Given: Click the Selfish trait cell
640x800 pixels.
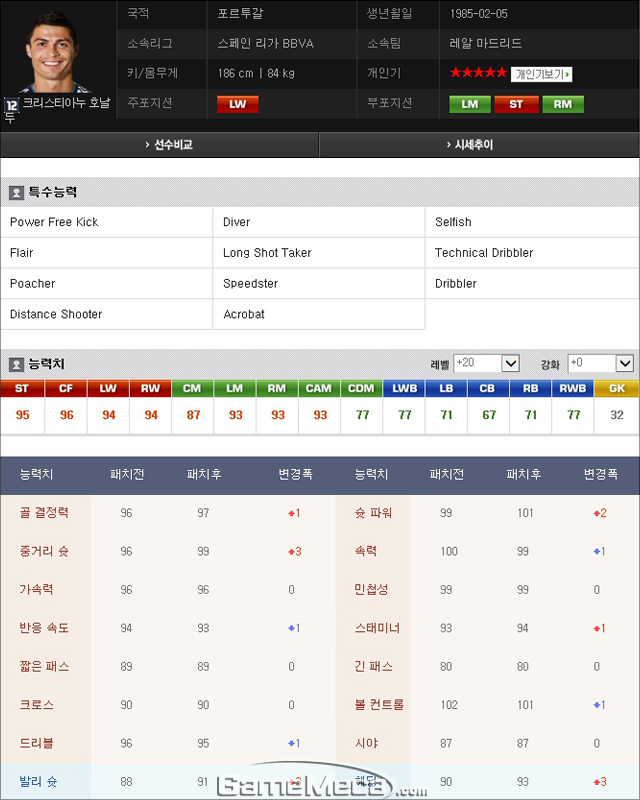Looking at the screenshot, I should coord(532,222).
